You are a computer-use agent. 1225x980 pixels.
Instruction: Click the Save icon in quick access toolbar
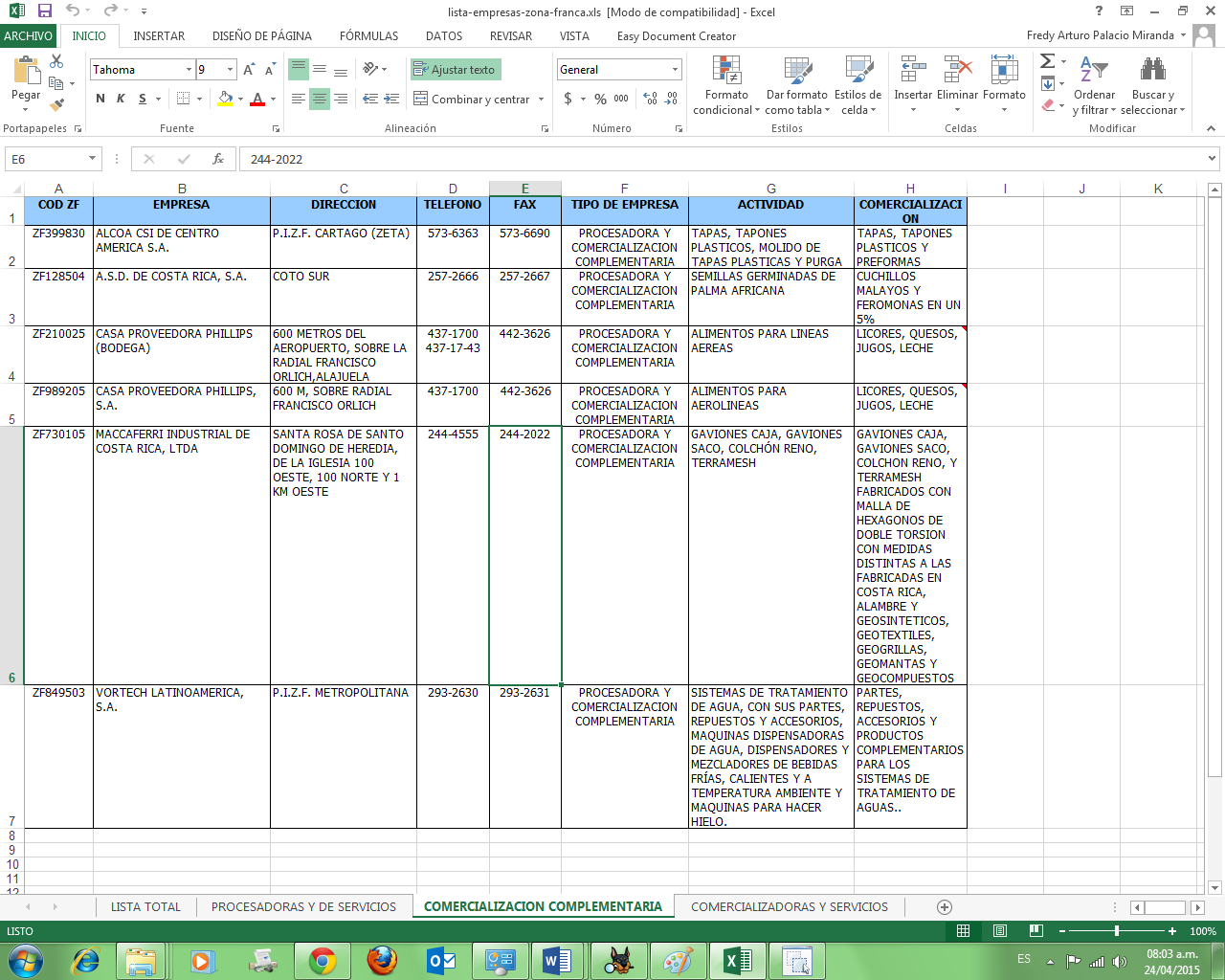tap(44, 11)
